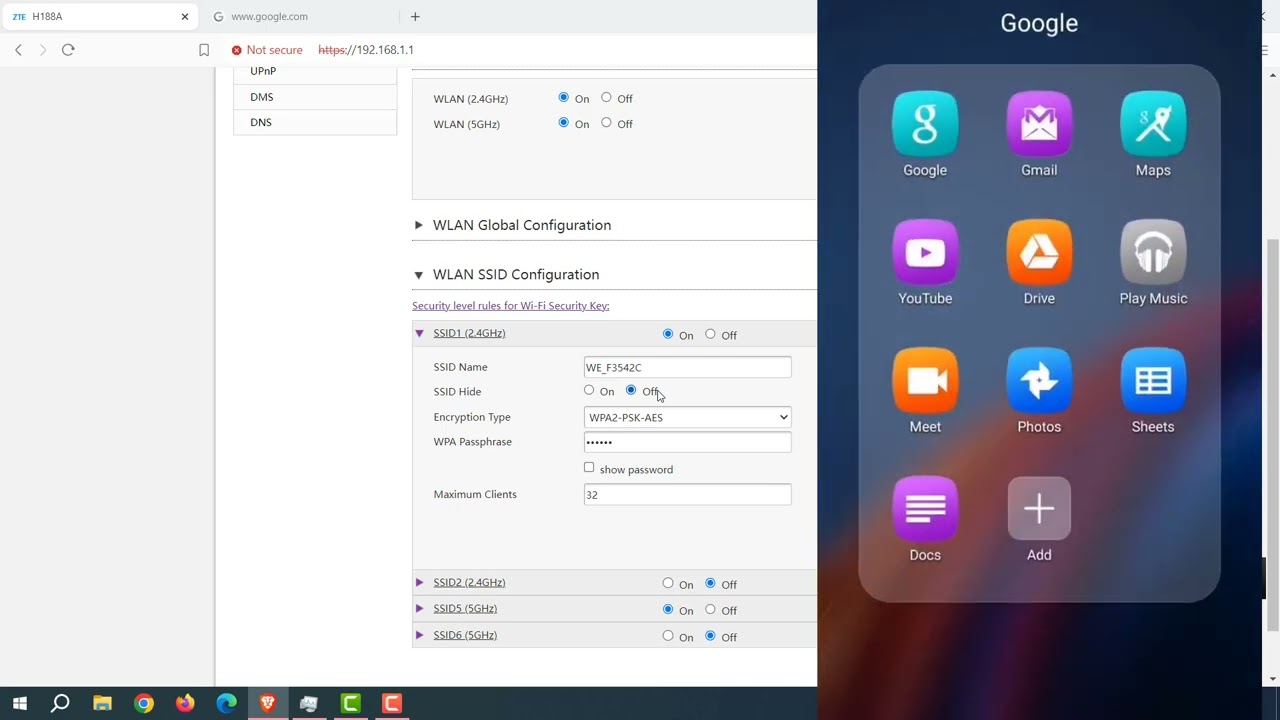
Task: Expand the SSID5 (5GHz) arrow
Action: point(419,608)
